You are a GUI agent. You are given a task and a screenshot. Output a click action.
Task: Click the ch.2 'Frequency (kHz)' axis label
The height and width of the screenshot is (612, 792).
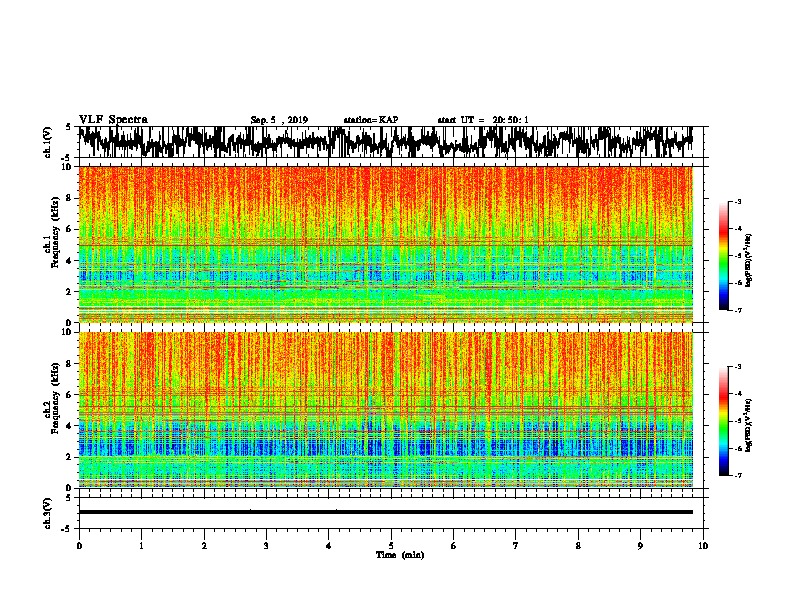click(55, 397)
